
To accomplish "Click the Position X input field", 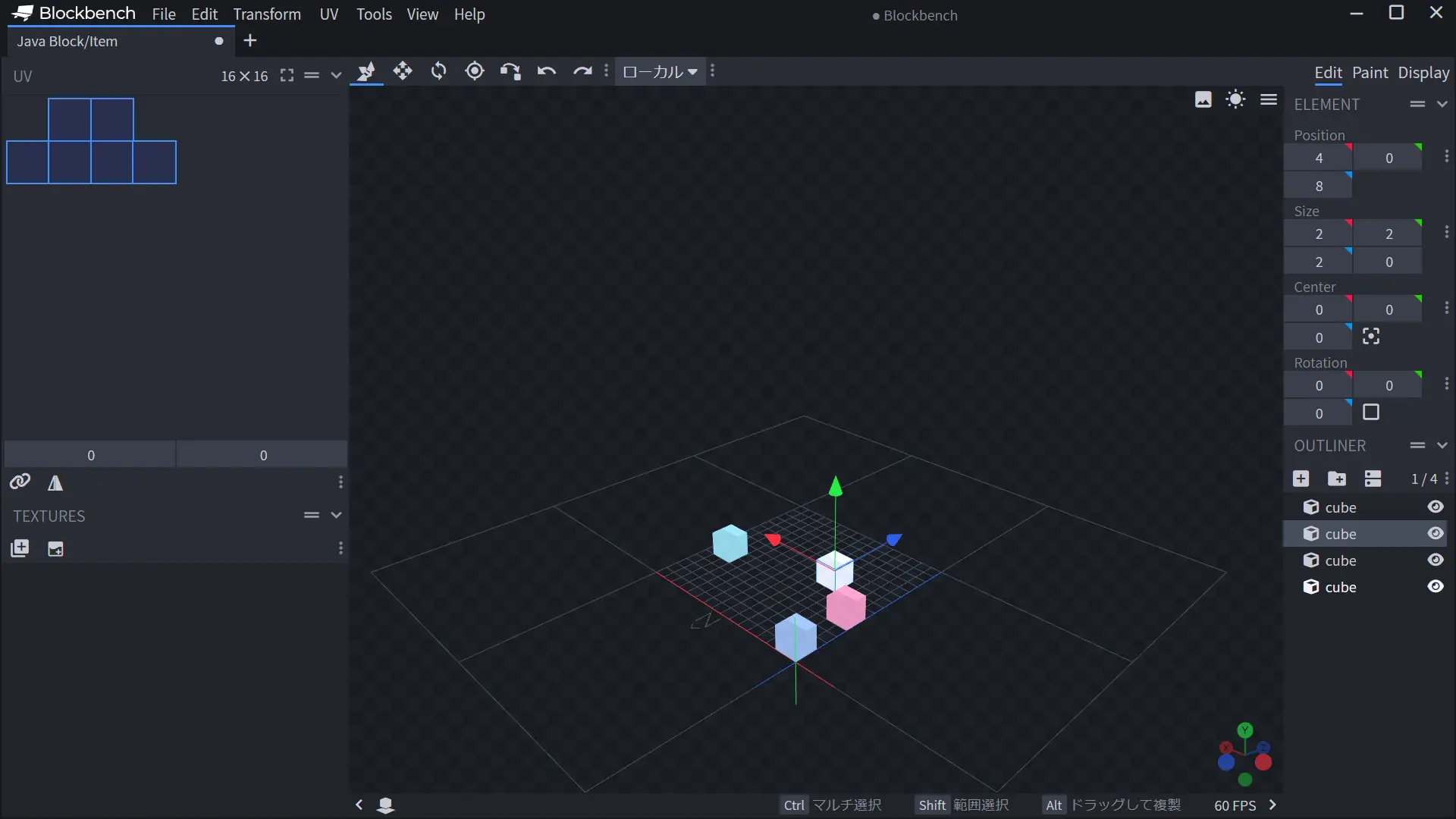I will 1319,158.
